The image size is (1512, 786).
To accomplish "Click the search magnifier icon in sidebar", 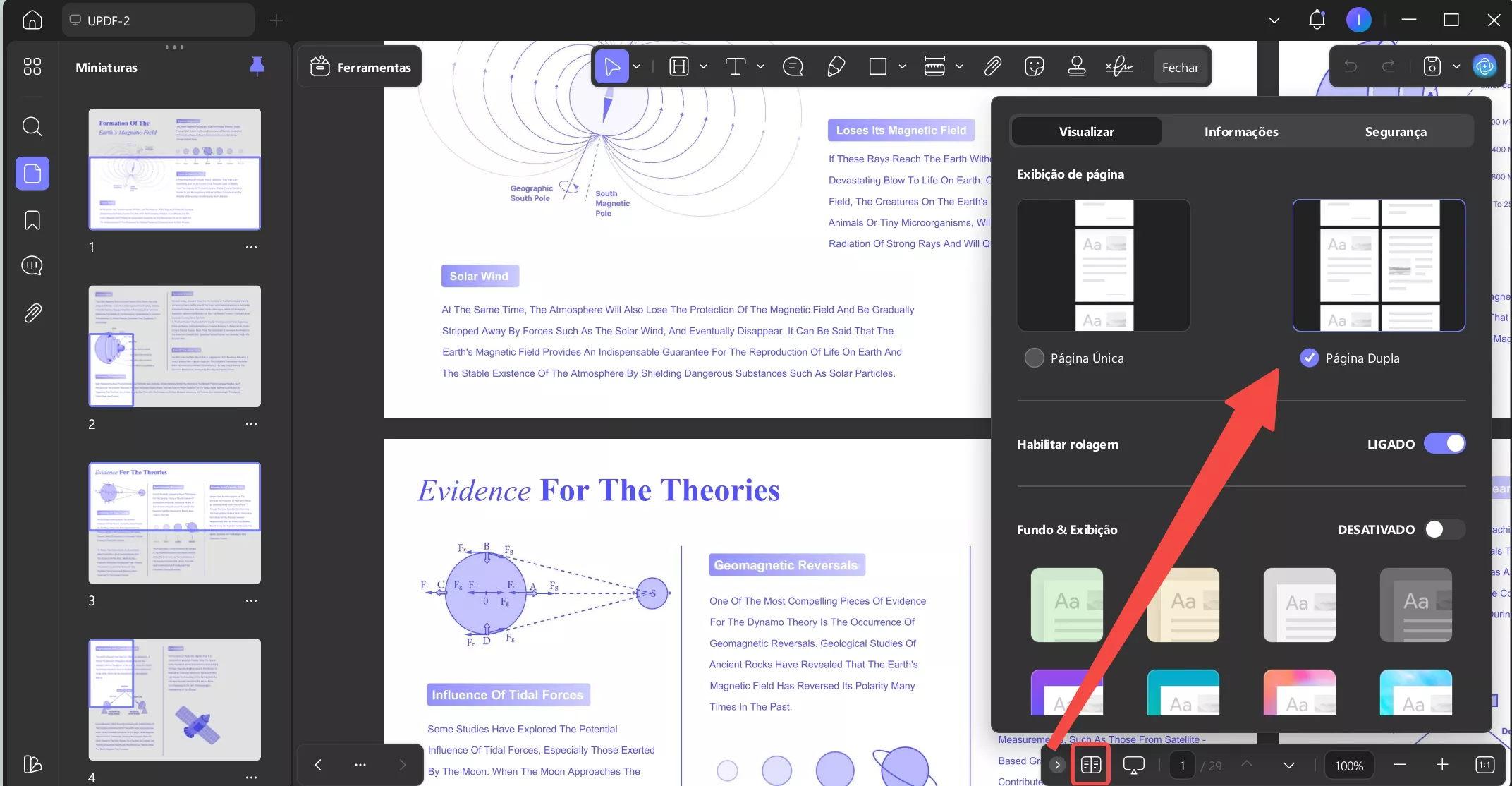I will point(32,126).
